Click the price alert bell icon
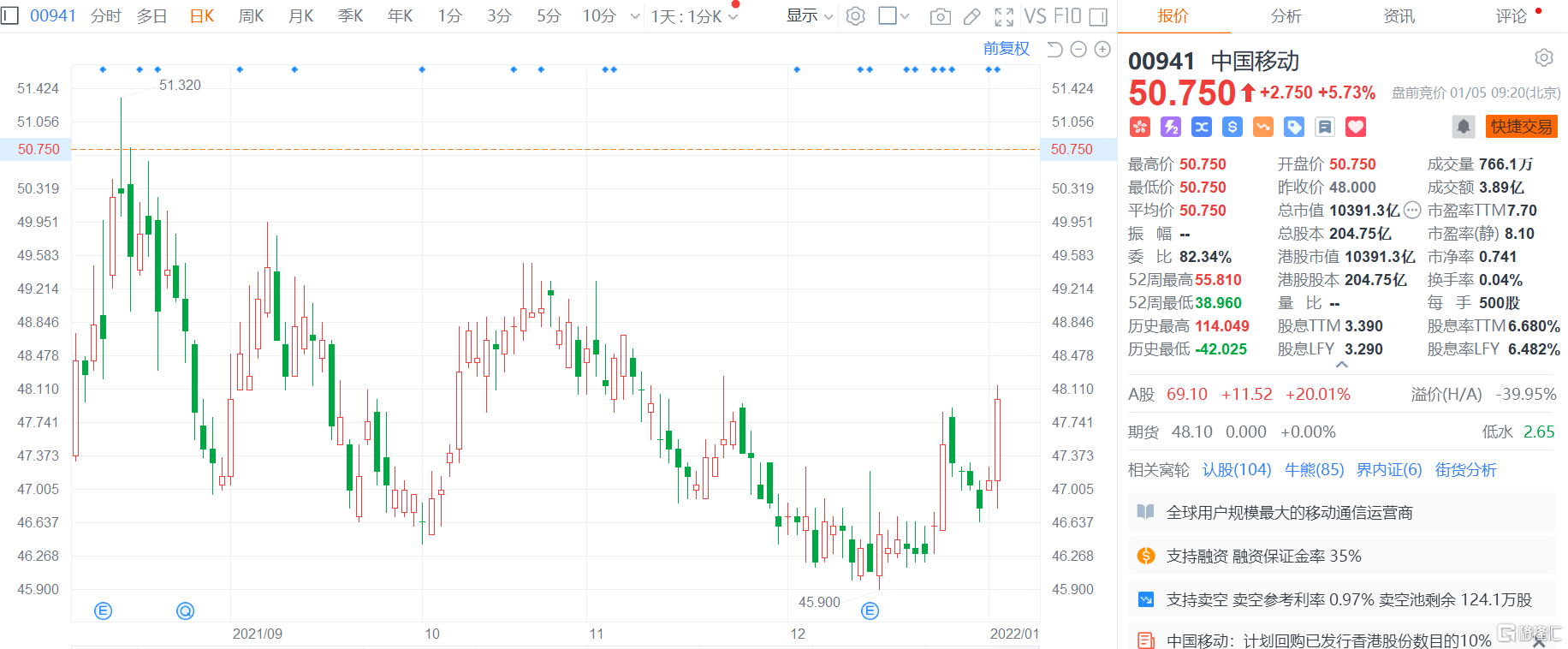 [x=1464, y=127]
